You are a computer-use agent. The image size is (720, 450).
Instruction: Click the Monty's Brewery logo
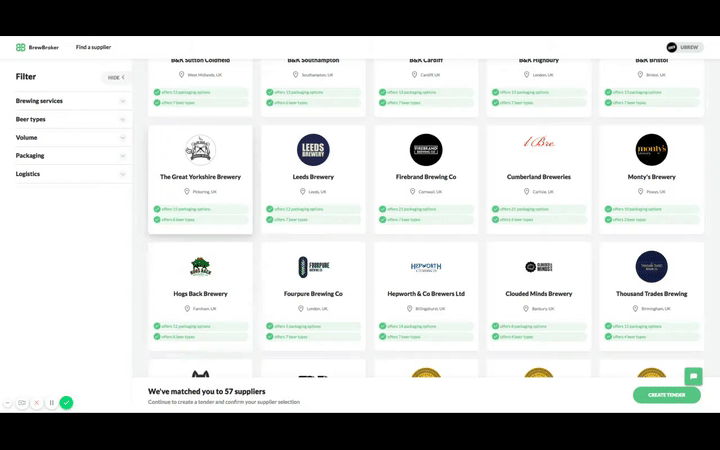click(x=652, y=150)
